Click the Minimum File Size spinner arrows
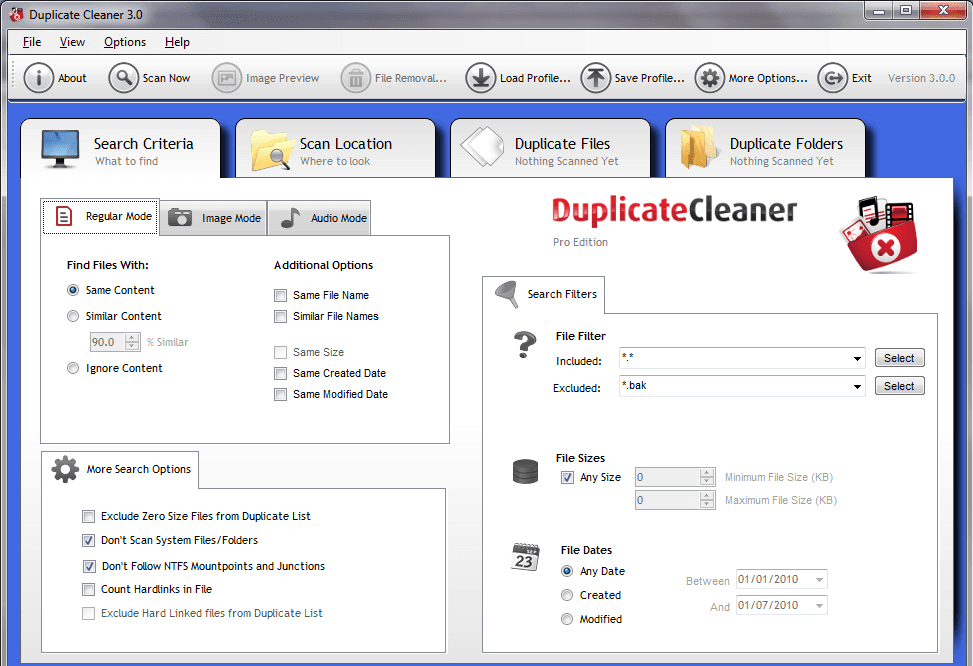Viewport: 973px width, 666px height. [707, 477]
